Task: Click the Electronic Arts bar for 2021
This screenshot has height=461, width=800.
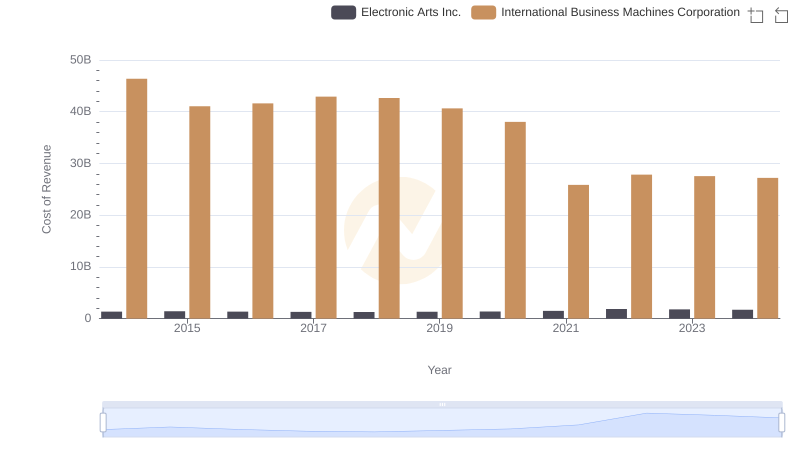Action: [x=554, y=315]
